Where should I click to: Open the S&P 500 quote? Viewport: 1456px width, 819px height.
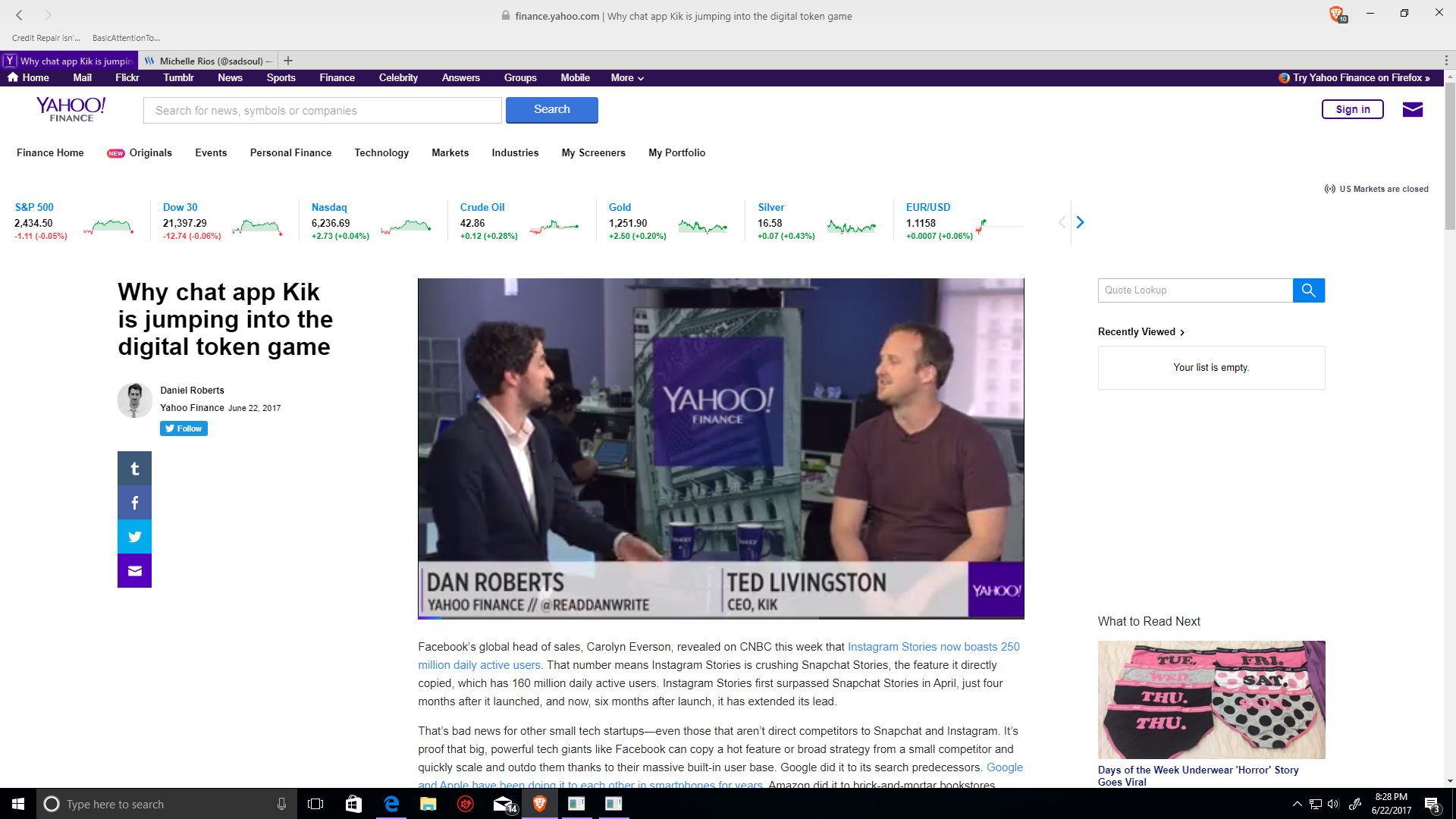(34, 207)
